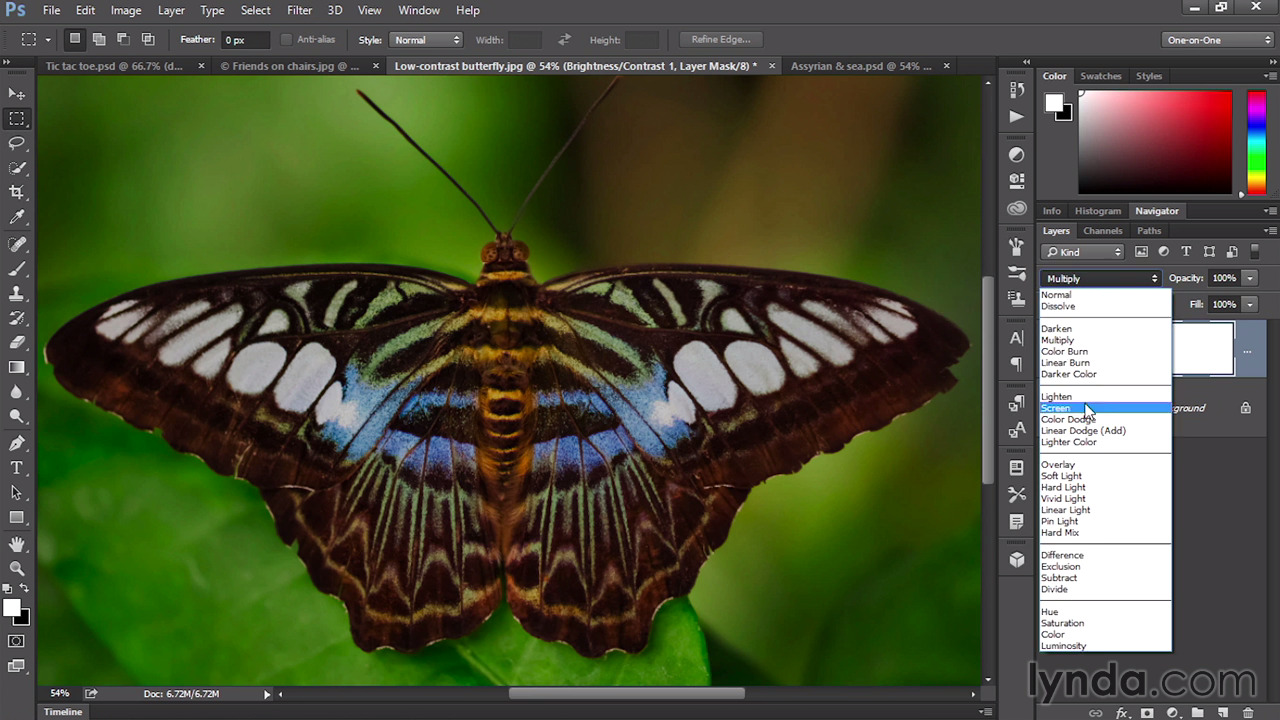Open the tool preset picker arrow
The image size is (1280, 720).
coord(48,40)
